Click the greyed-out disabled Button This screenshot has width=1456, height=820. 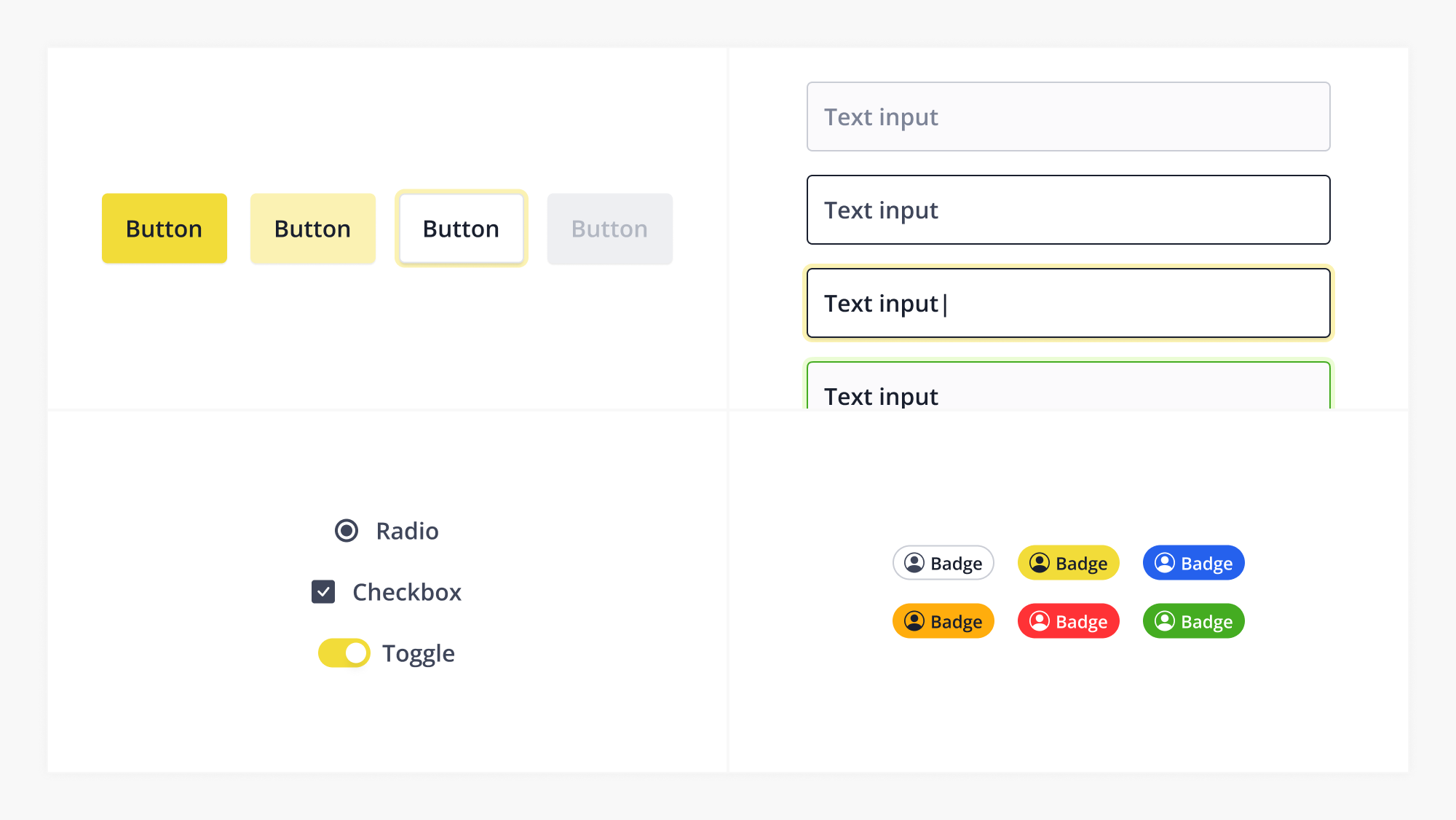[609, 229]
